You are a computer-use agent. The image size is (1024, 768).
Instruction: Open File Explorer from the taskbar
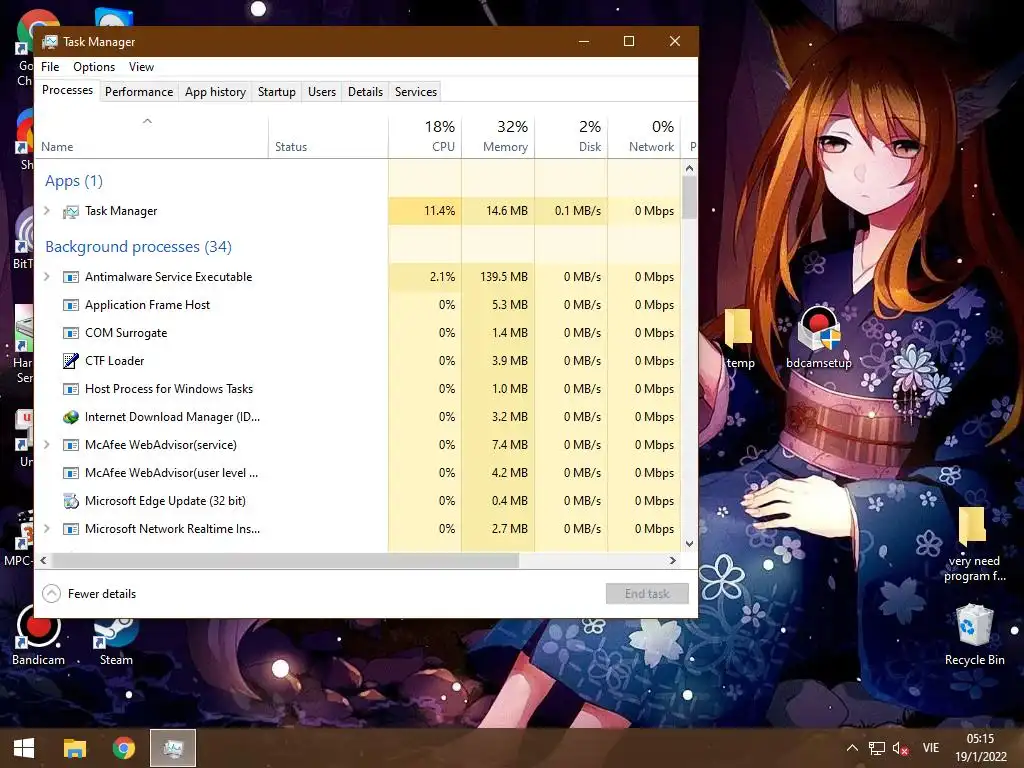pyautogui.click(x=74, y=748)
